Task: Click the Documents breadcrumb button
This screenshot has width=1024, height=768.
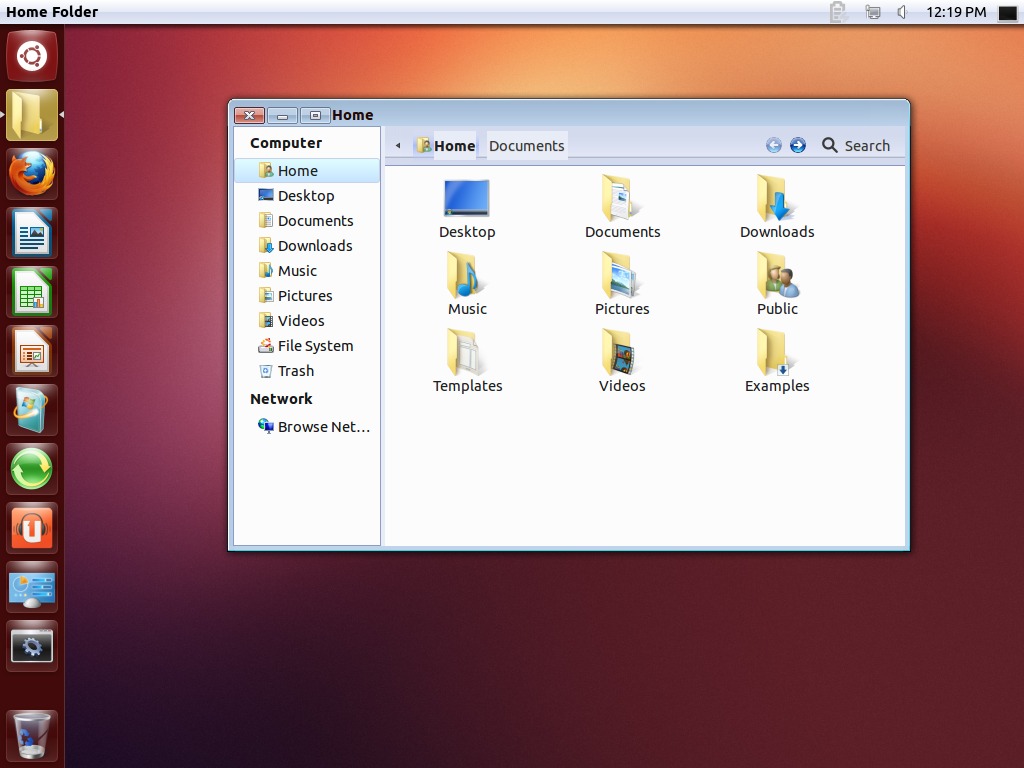Action: 527,146
